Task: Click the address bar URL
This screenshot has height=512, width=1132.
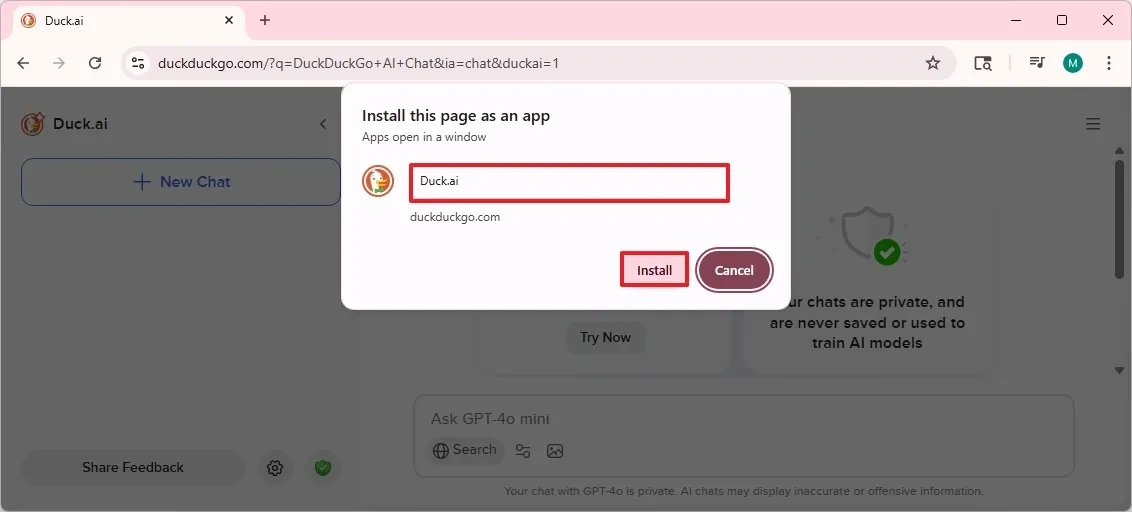Action: coord(358,64)
